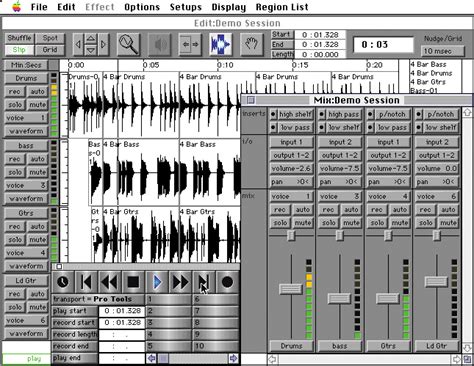Click the Start time field
This screenshot has width=474, height=366.
click(x=320, y=35)
